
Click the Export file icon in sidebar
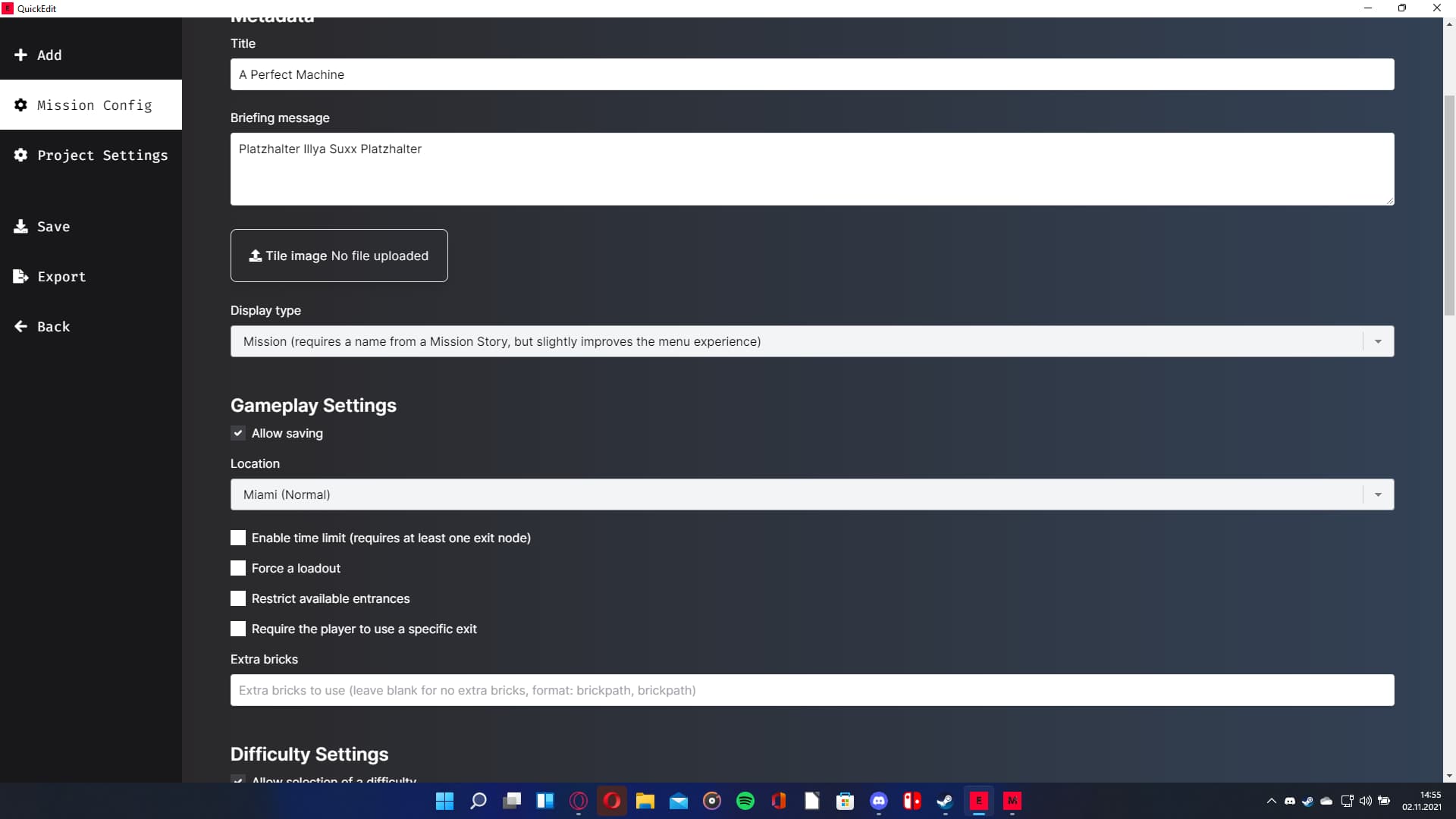pos(20,276)
